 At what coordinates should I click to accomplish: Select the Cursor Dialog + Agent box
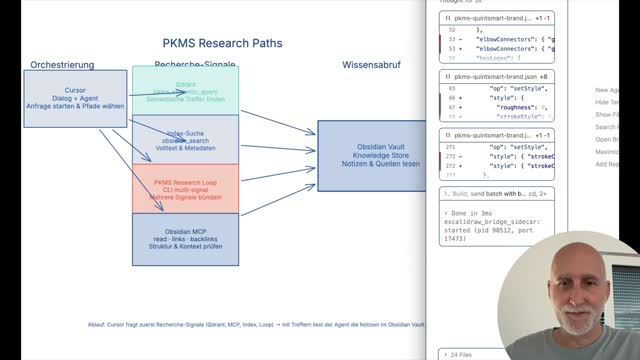(75, 98)
